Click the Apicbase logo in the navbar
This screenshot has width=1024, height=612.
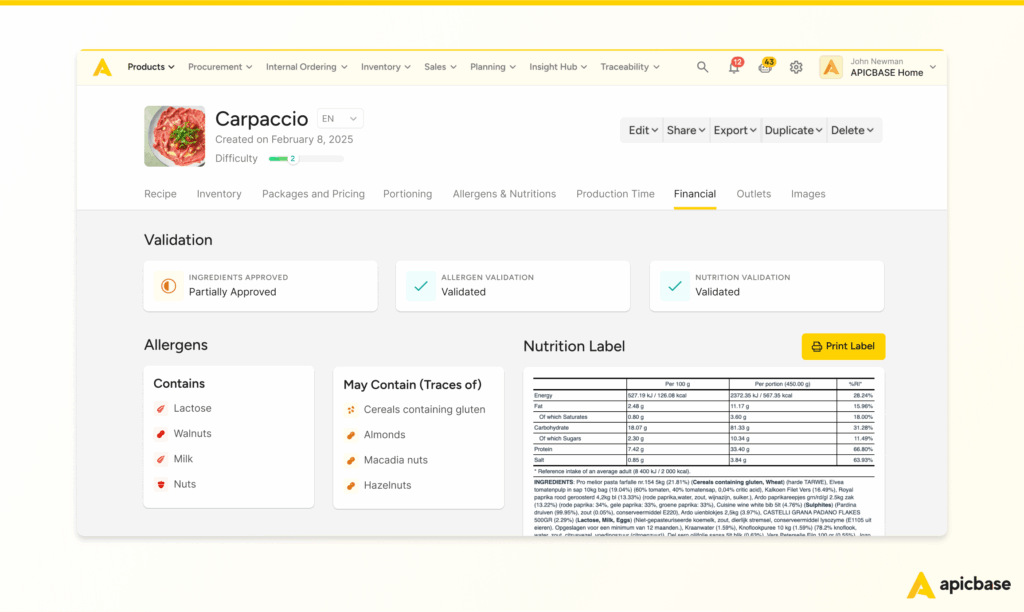click(x=102, y=67)
